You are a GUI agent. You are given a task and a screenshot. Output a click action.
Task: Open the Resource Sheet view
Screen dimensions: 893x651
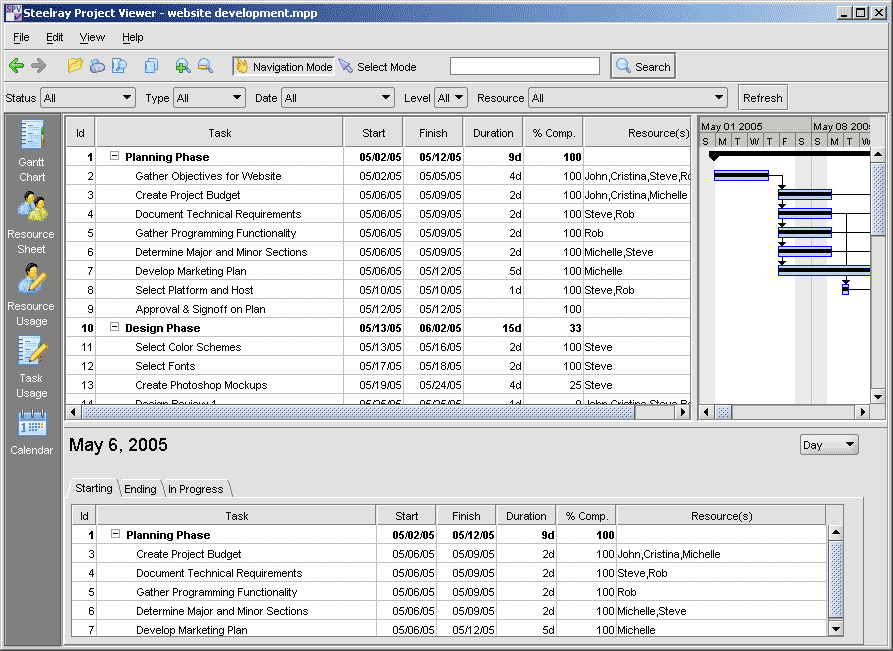[x=31, y=221]
